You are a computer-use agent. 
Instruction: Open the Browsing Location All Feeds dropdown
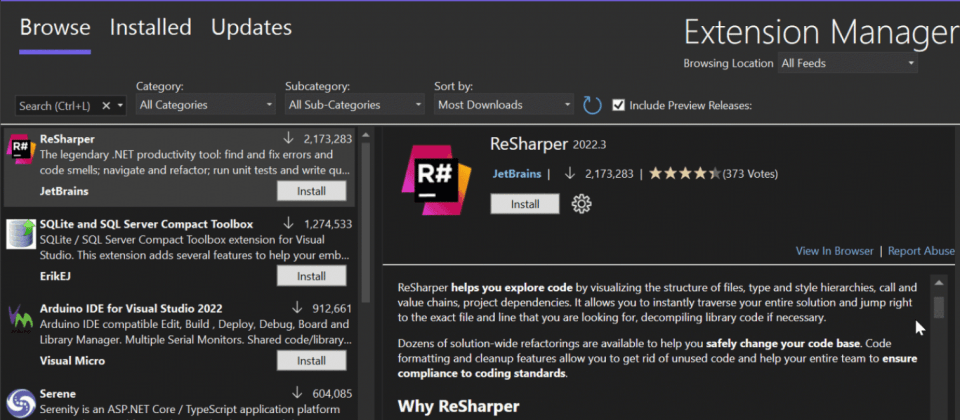(x=847, y=63)
